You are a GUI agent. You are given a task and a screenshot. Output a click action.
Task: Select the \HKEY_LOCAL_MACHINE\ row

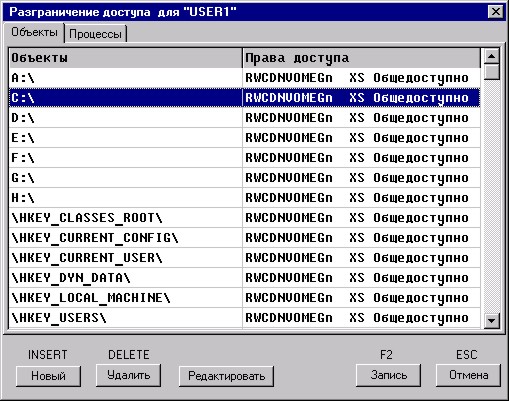pyautogui.click(x=245, y=298)
